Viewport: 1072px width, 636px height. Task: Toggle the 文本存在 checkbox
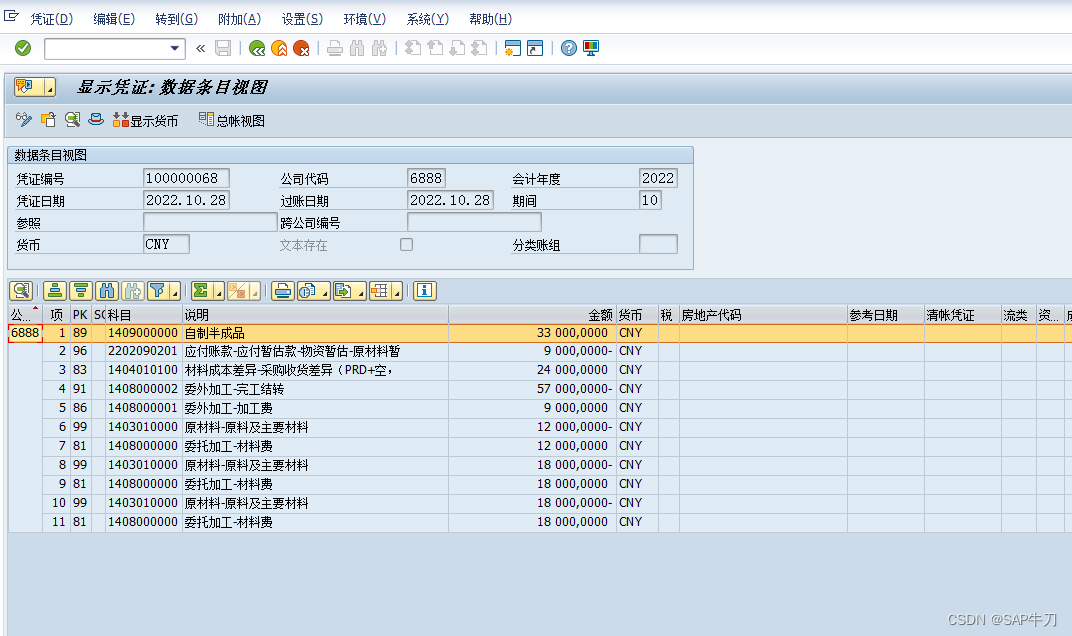pyautogui.click(x=407, y=245)
